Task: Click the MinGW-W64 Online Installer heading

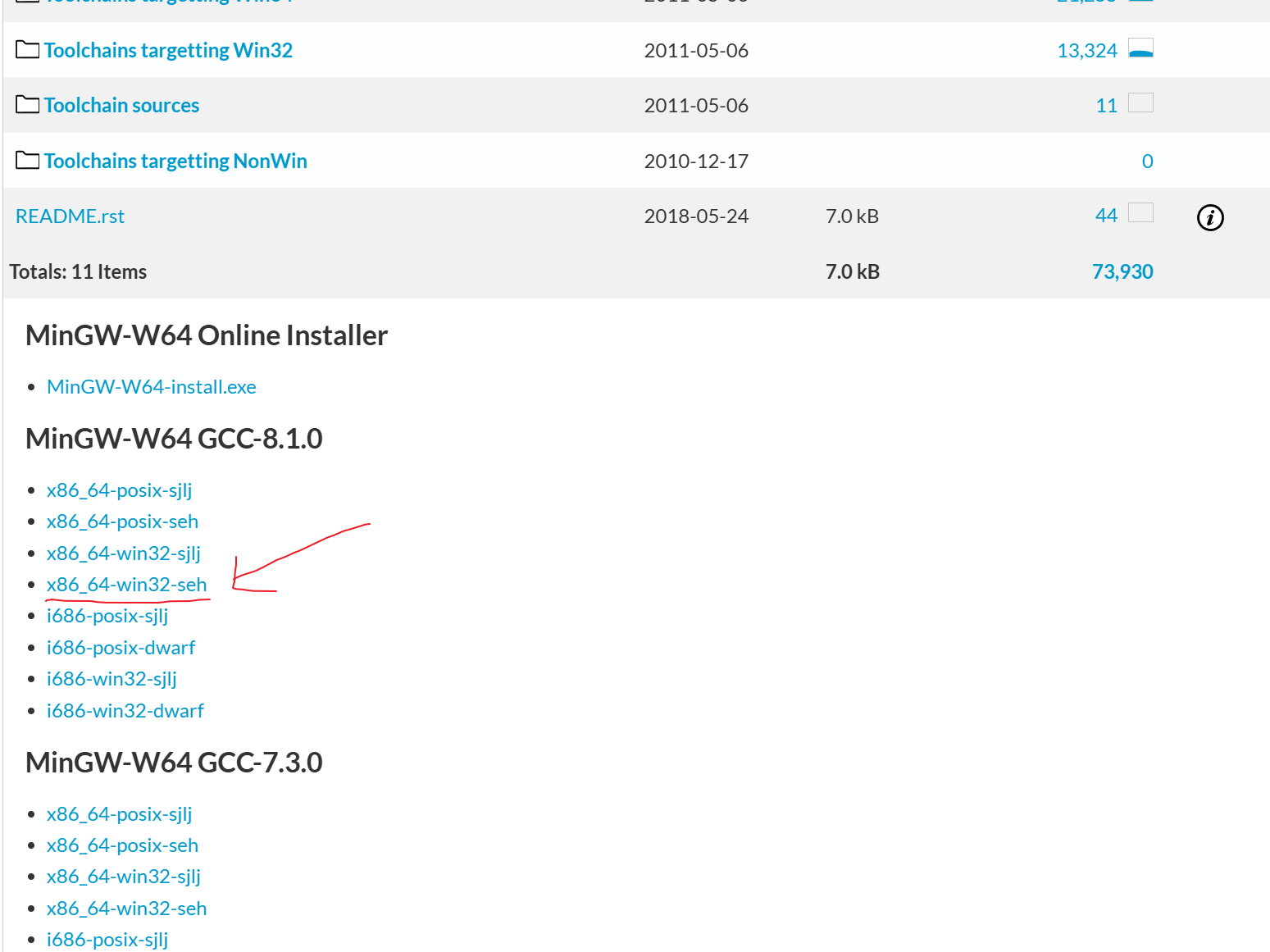Action: [x=207, y=335]
